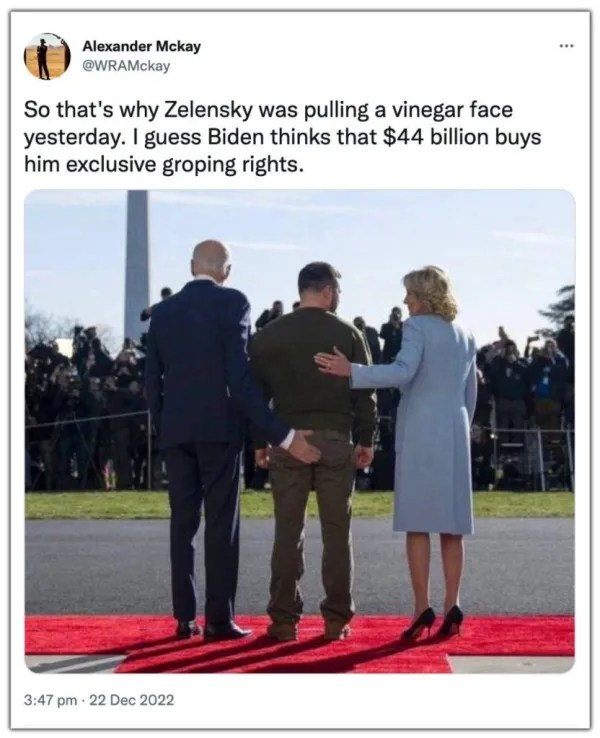Click the round profile avatar picture
This screenshot has height=738, width=600.
click(47, 56)
